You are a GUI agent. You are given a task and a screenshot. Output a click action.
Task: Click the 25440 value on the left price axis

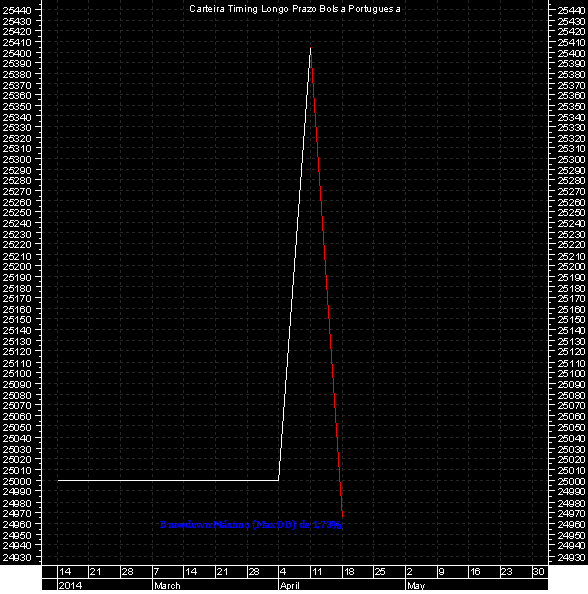17,10
